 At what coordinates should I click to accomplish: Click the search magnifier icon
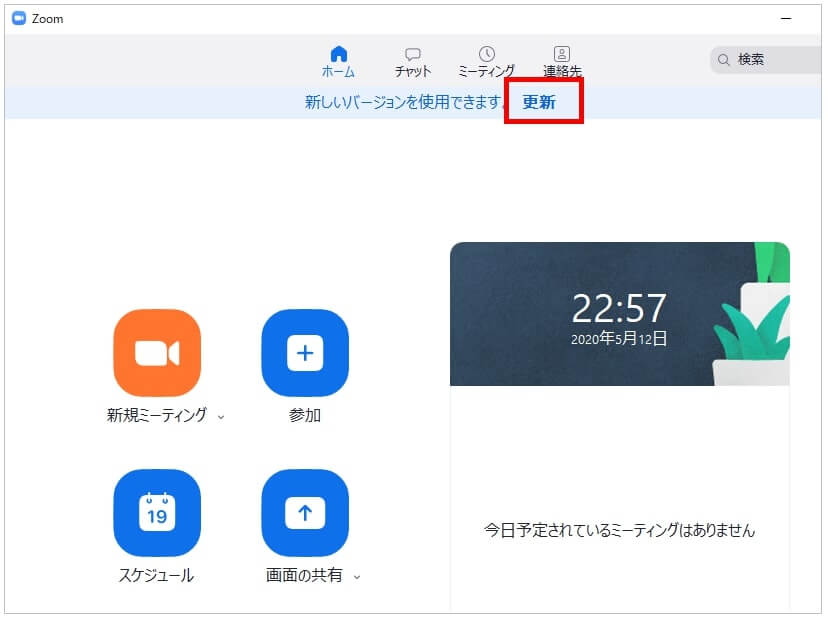coord(723,60)
